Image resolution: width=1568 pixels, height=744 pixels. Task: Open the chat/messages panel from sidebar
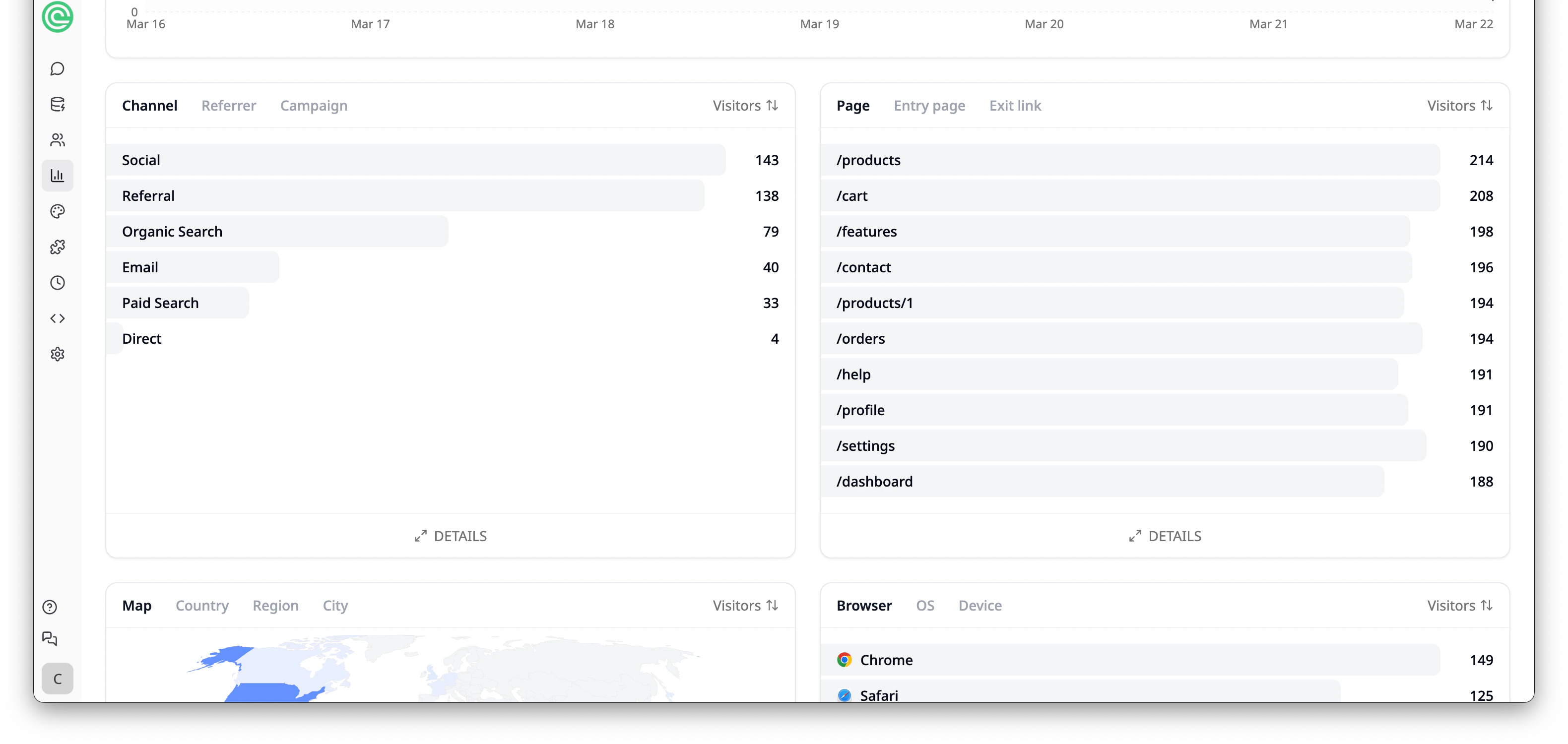[x=57, y=69]
